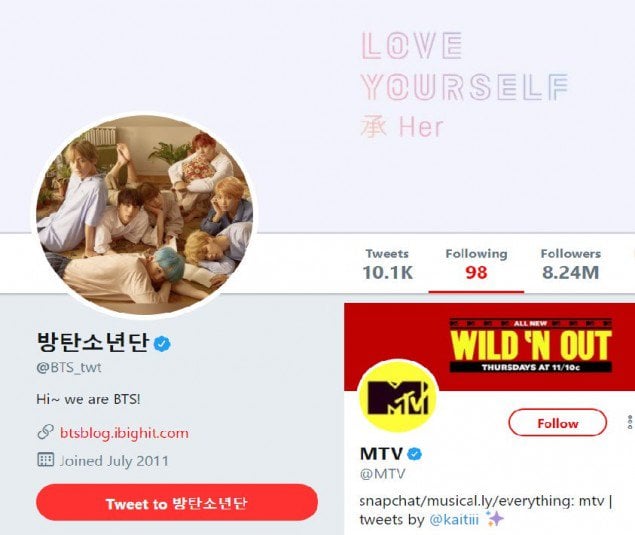The width and height of the screenshot is (635, 535).
Task: Click Tweet to 방탄소년단 button
Action: click(x=177, y=503)
